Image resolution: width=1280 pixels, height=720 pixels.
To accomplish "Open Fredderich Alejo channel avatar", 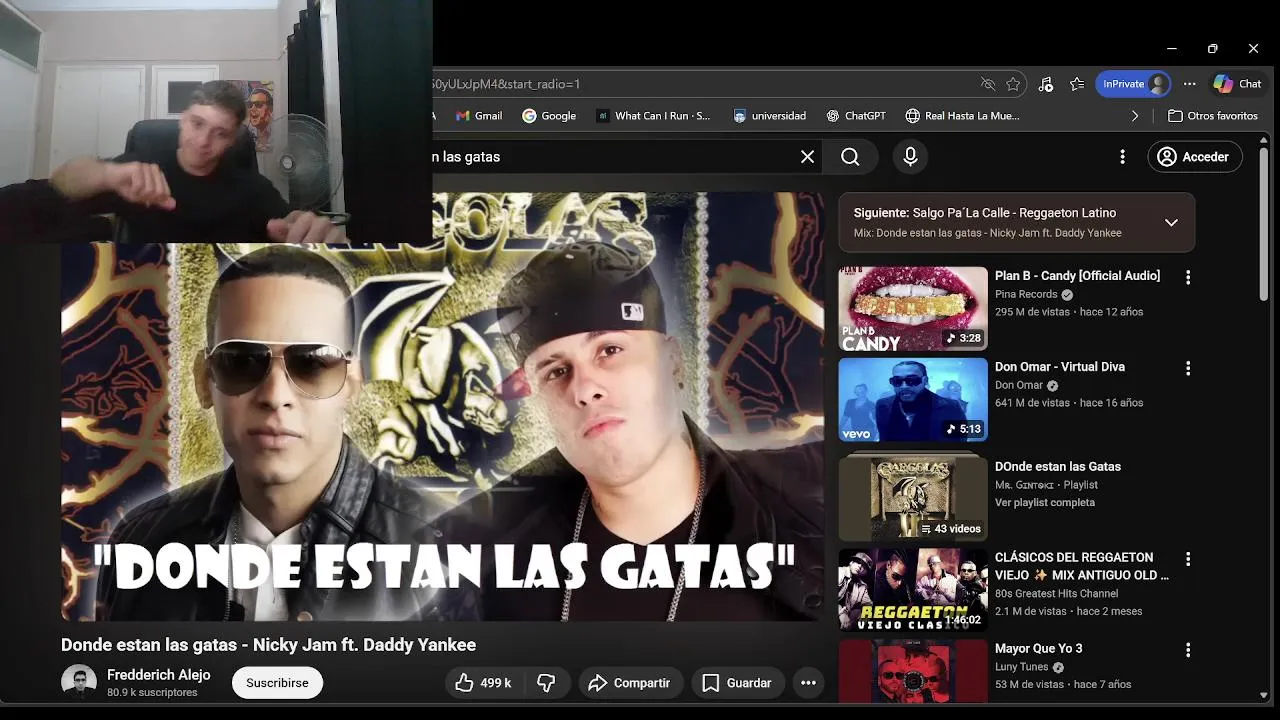I will coord(79,683).
